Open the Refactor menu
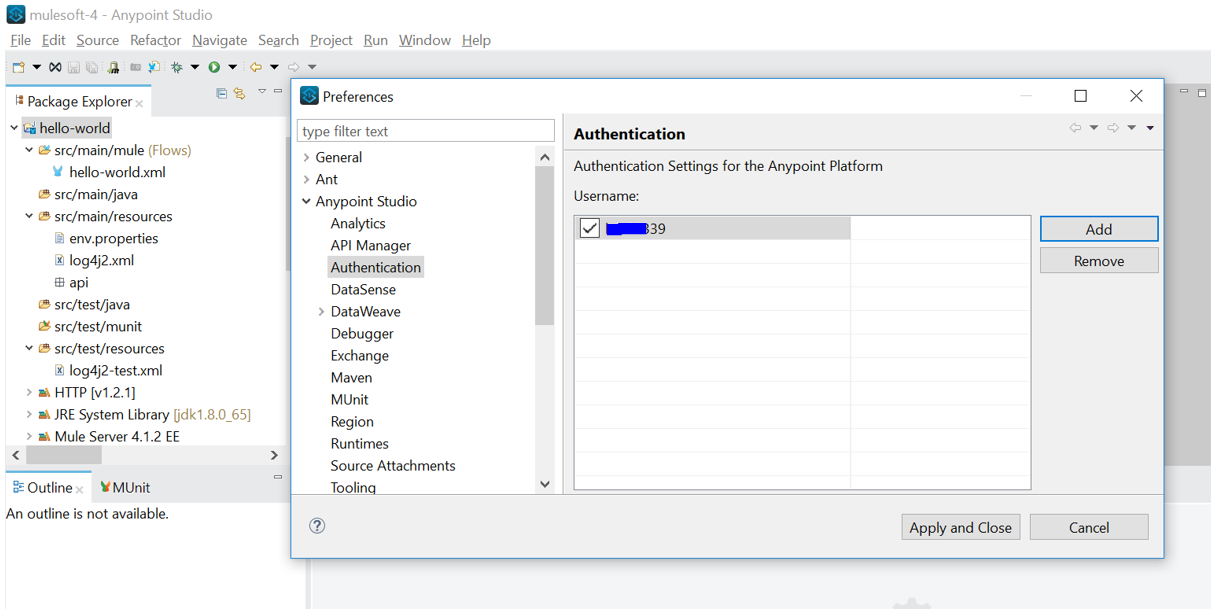The width and height of the screenshot is (1211, 610). [155, 40]
